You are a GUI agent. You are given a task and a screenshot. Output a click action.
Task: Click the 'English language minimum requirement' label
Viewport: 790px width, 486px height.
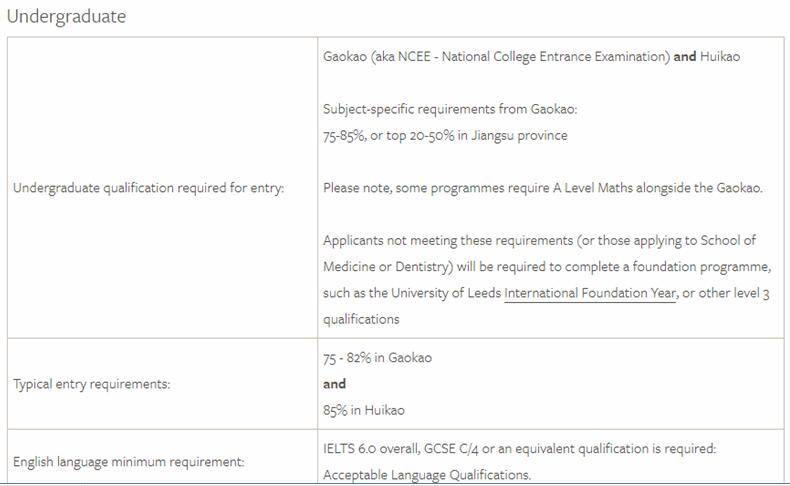(x=128, y=462)
